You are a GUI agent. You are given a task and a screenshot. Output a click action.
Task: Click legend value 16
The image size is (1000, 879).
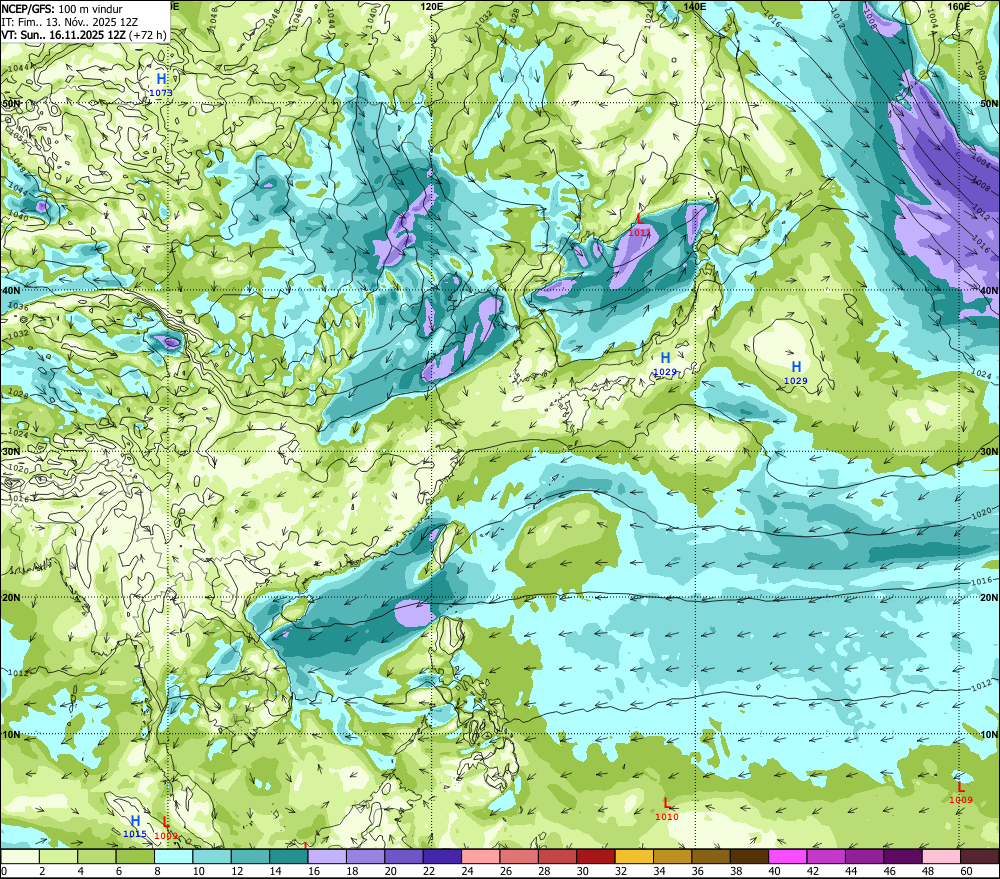(314, 871)
